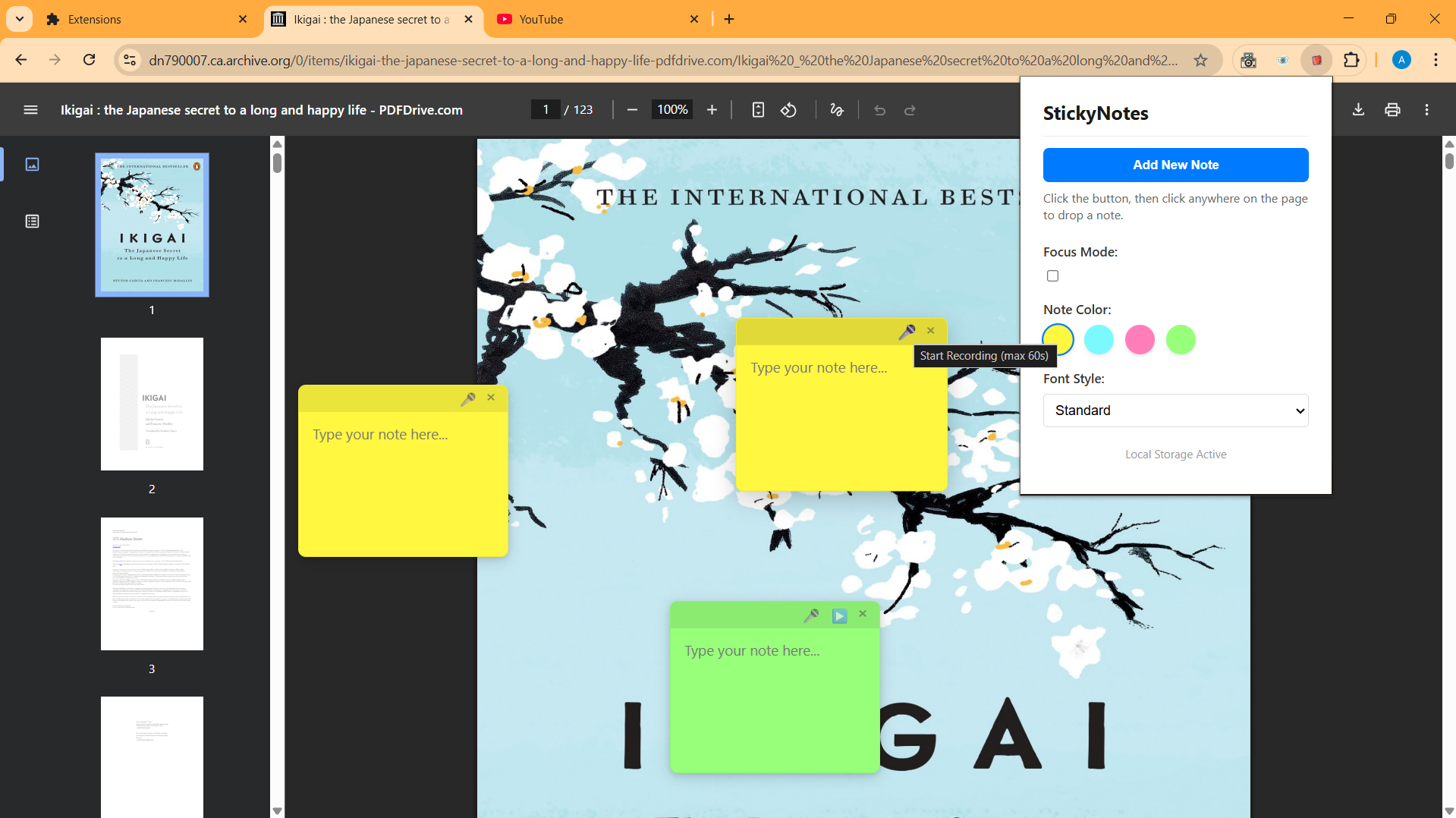1456x818 pixels.
Task: Close the YouTube tab
Action: click(694, 19)
